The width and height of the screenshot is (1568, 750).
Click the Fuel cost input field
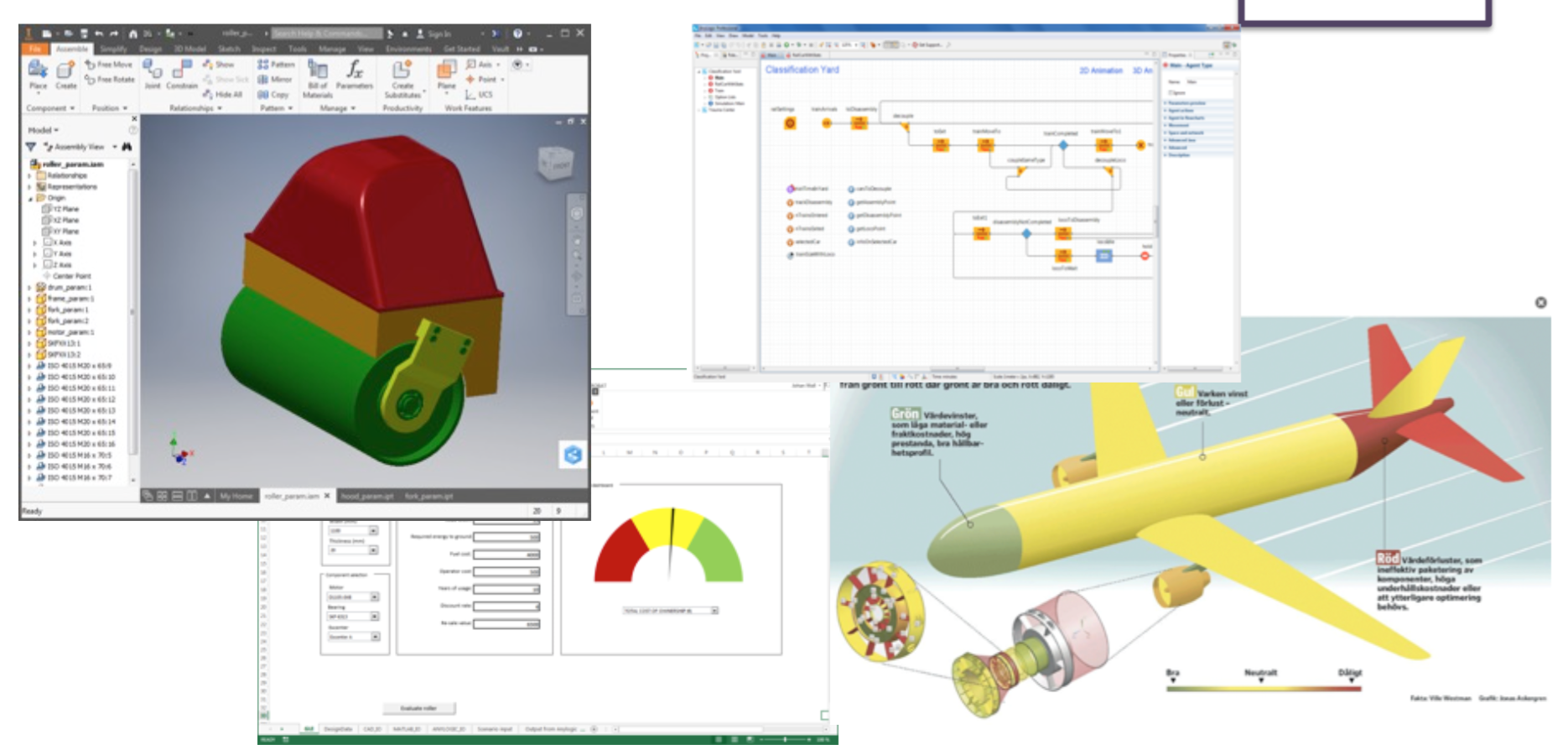(x=506, y=554)
